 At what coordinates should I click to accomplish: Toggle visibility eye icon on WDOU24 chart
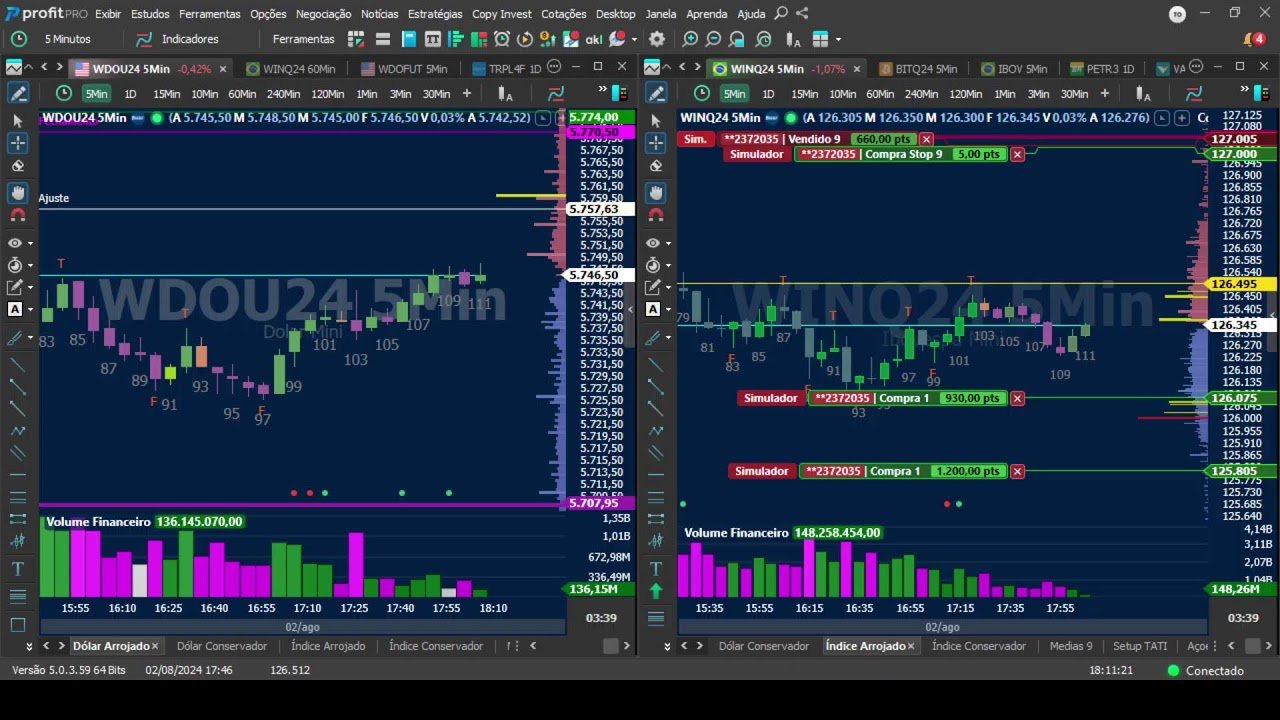pos(15,243)
